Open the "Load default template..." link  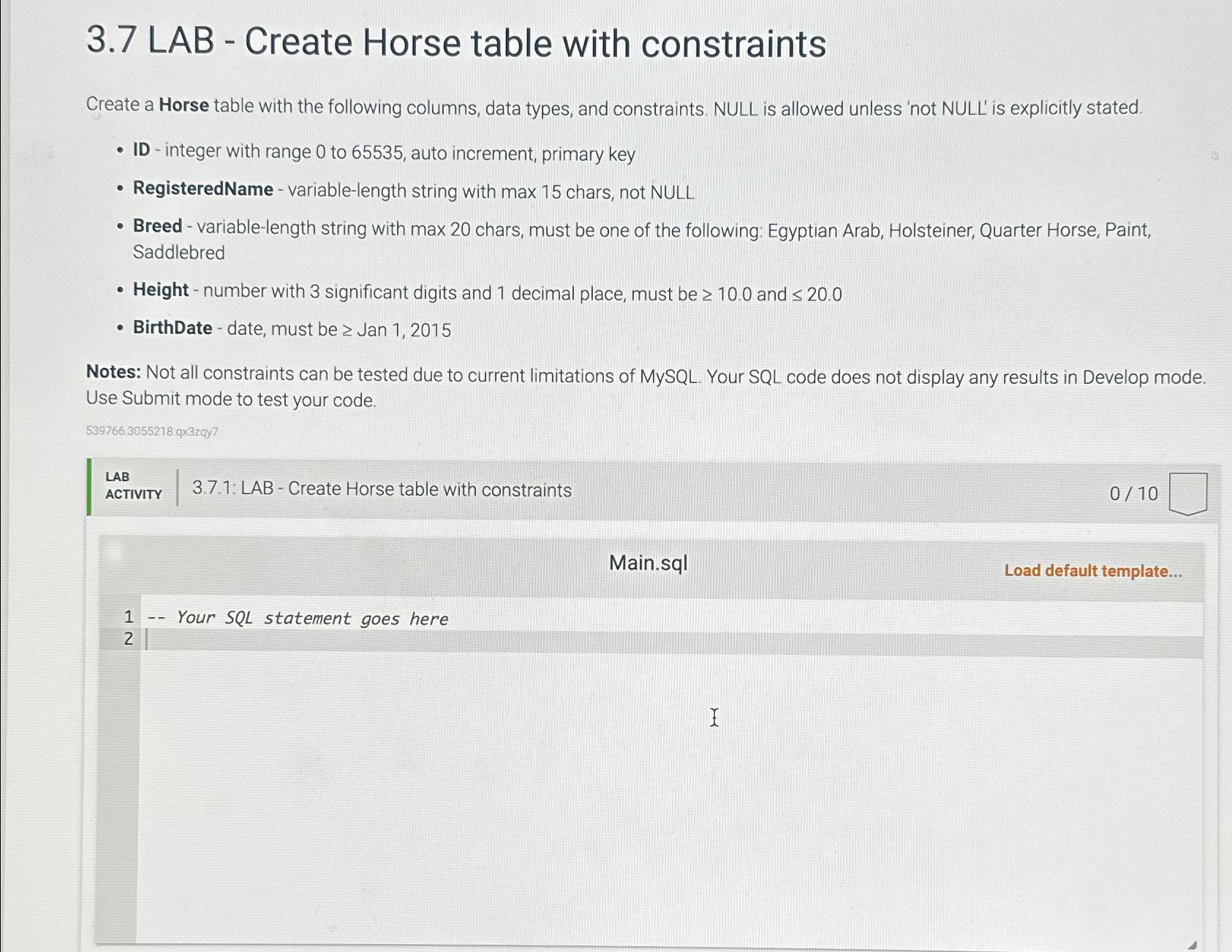point(1094,570)
